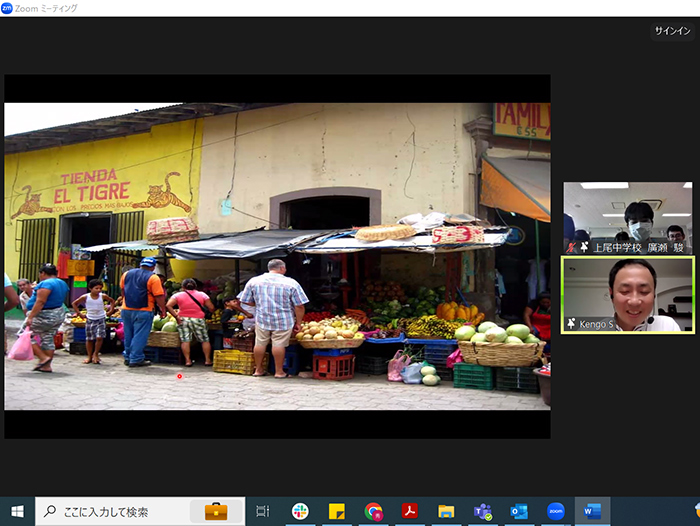700x526 pixels.
Task: Click the briefcase icon in search box
Action: [x=216, y=512]
